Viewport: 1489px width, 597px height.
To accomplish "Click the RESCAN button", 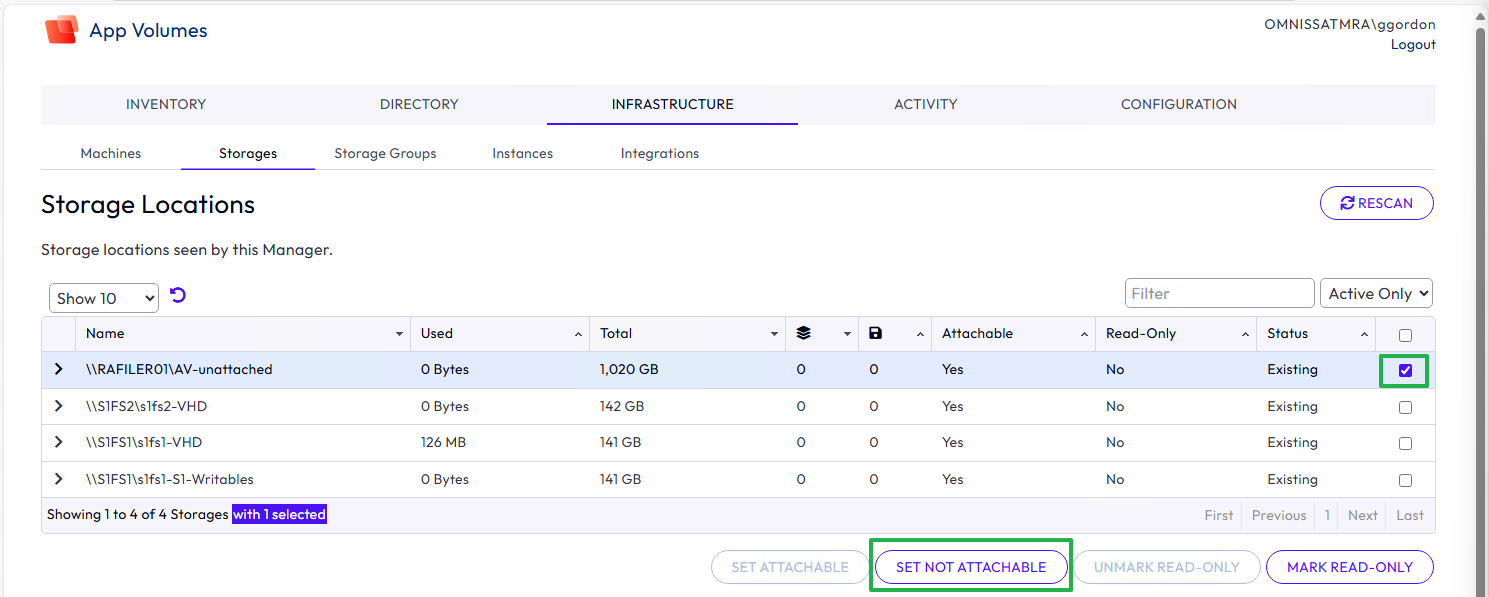I will click(1377, 203).
